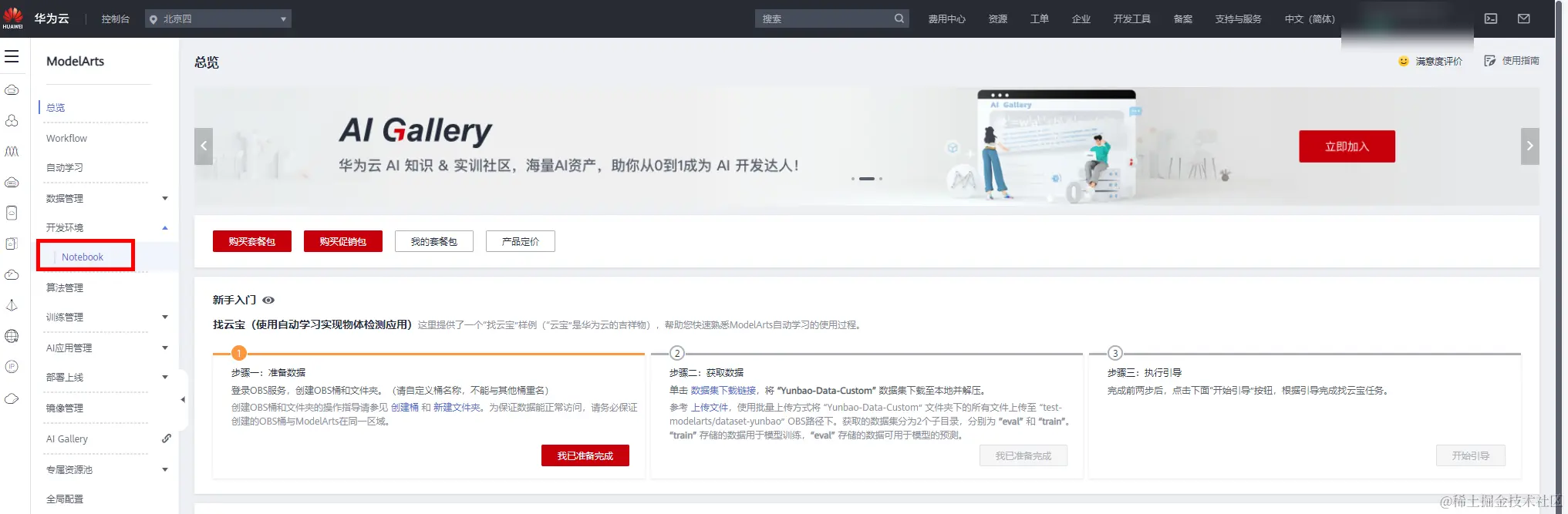Click the AI Gallery external link icon
The height and width of the screenshot is (514, 1568).
click(167, 438)
